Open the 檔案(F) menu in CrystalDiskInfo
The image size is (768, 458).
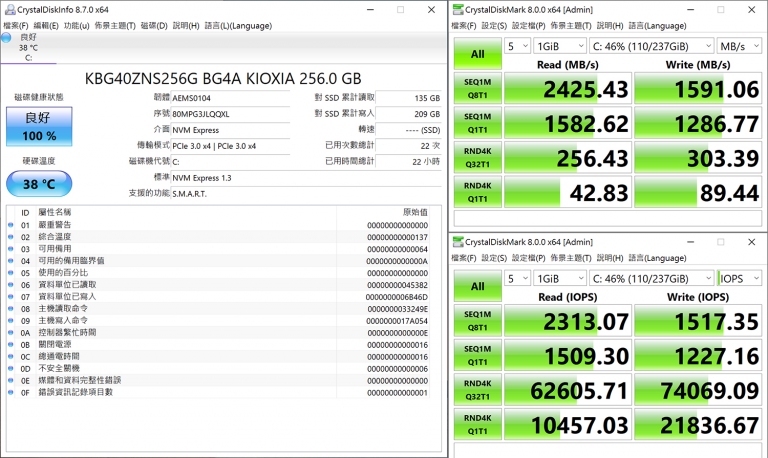[16, 25]
